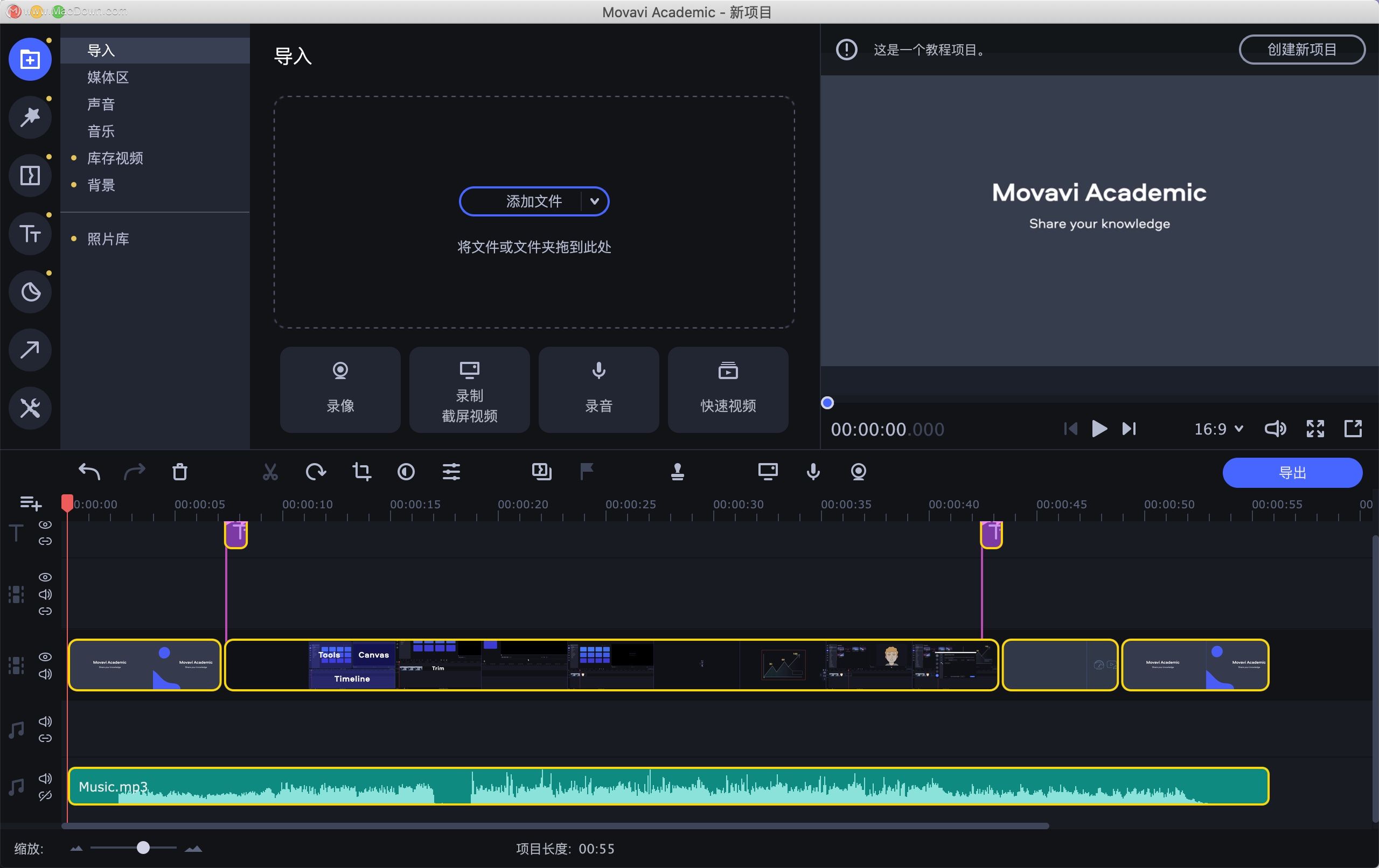Skip to the next frame
The image size is (1379, 868).
coord(1129,429)
